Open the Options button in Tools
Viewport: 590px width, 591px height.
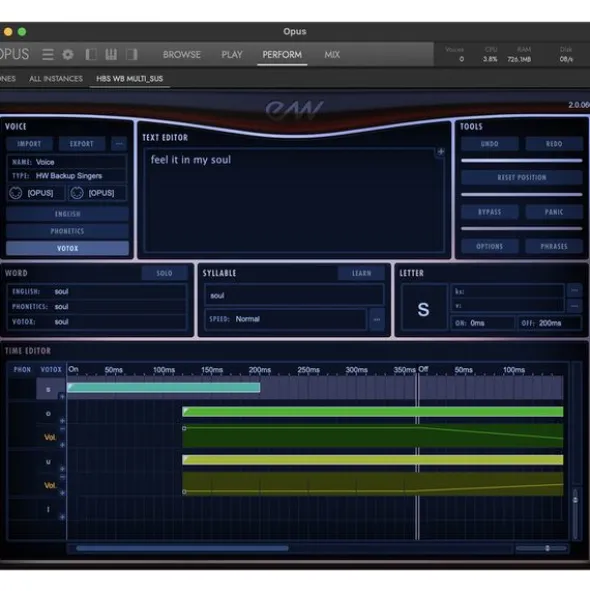click(x=489, y=247)
